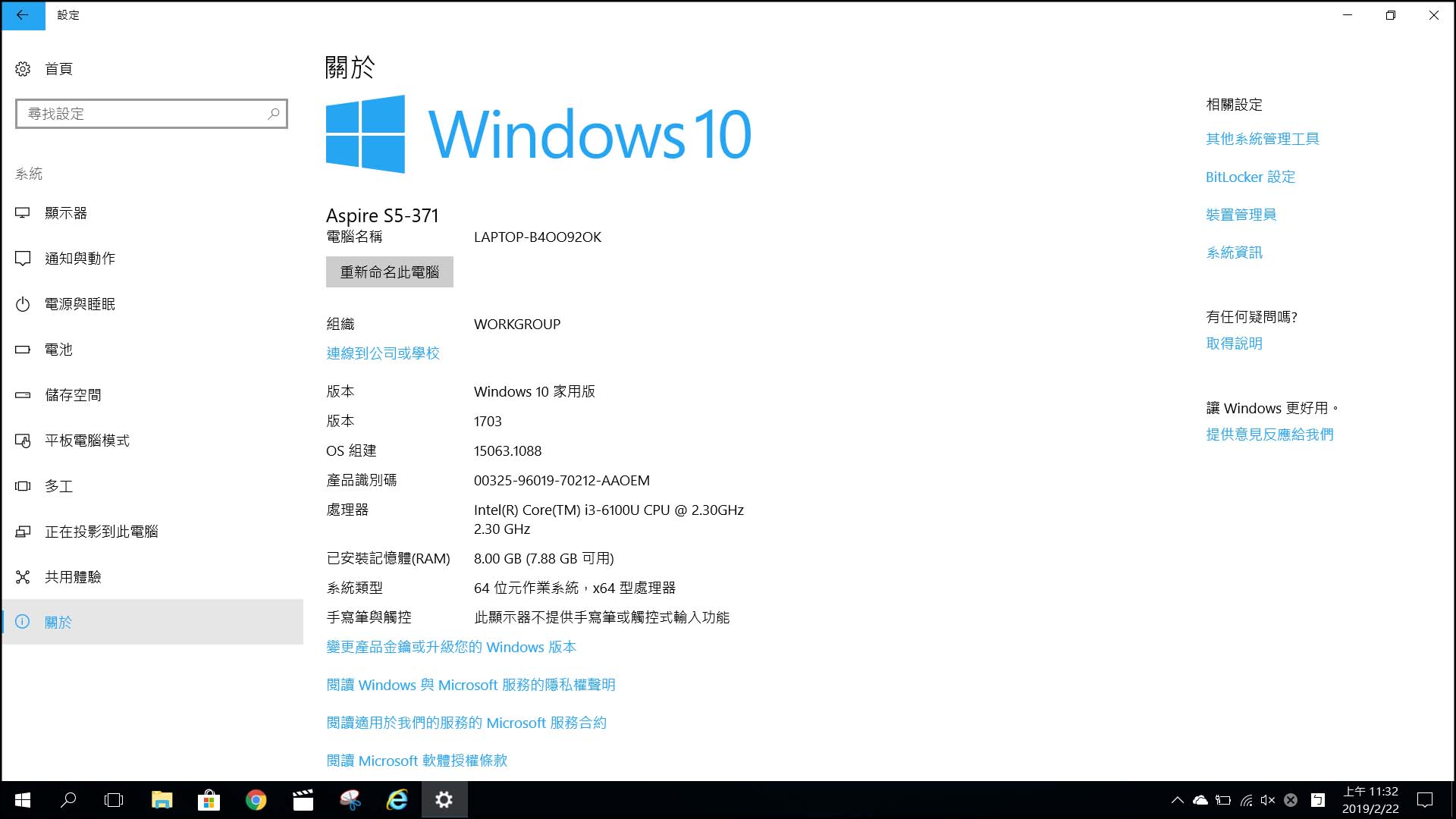Click the Windows 10 logo image
This screenshot has height=819, width=1456.
coord(538,134)
